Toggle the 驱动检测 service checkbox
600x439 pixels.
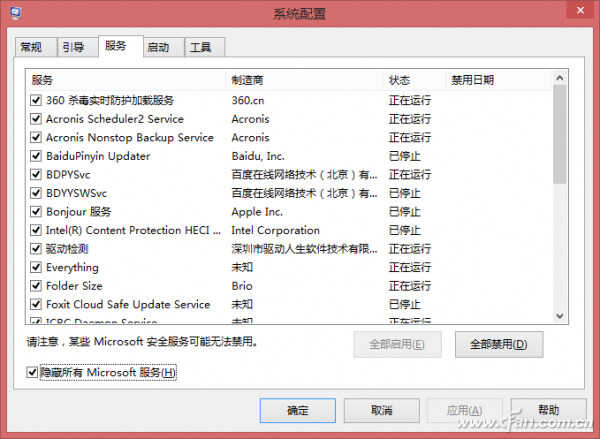(x=36, y=249)
